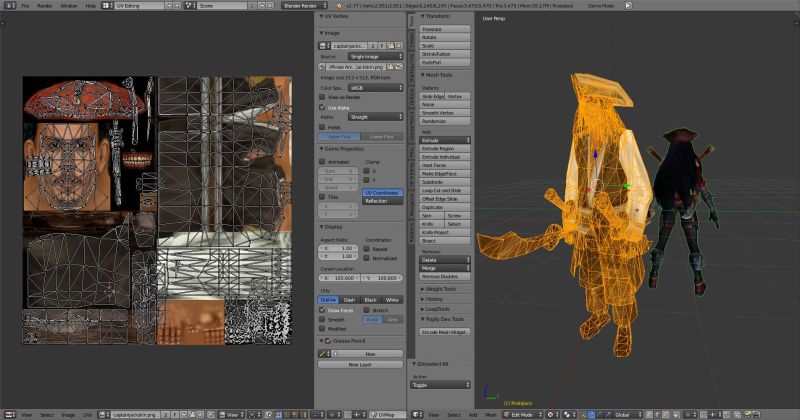This screenshot has width=800, height=420.
Task: Click the image browse icon in the UV editor header
Action: coord(104,414)
